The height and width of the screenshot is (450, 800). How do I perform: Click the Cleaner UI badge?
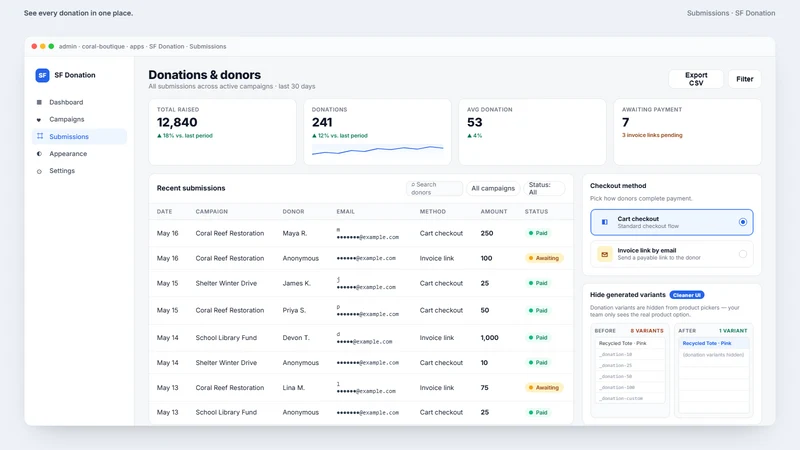click(687, 295)
